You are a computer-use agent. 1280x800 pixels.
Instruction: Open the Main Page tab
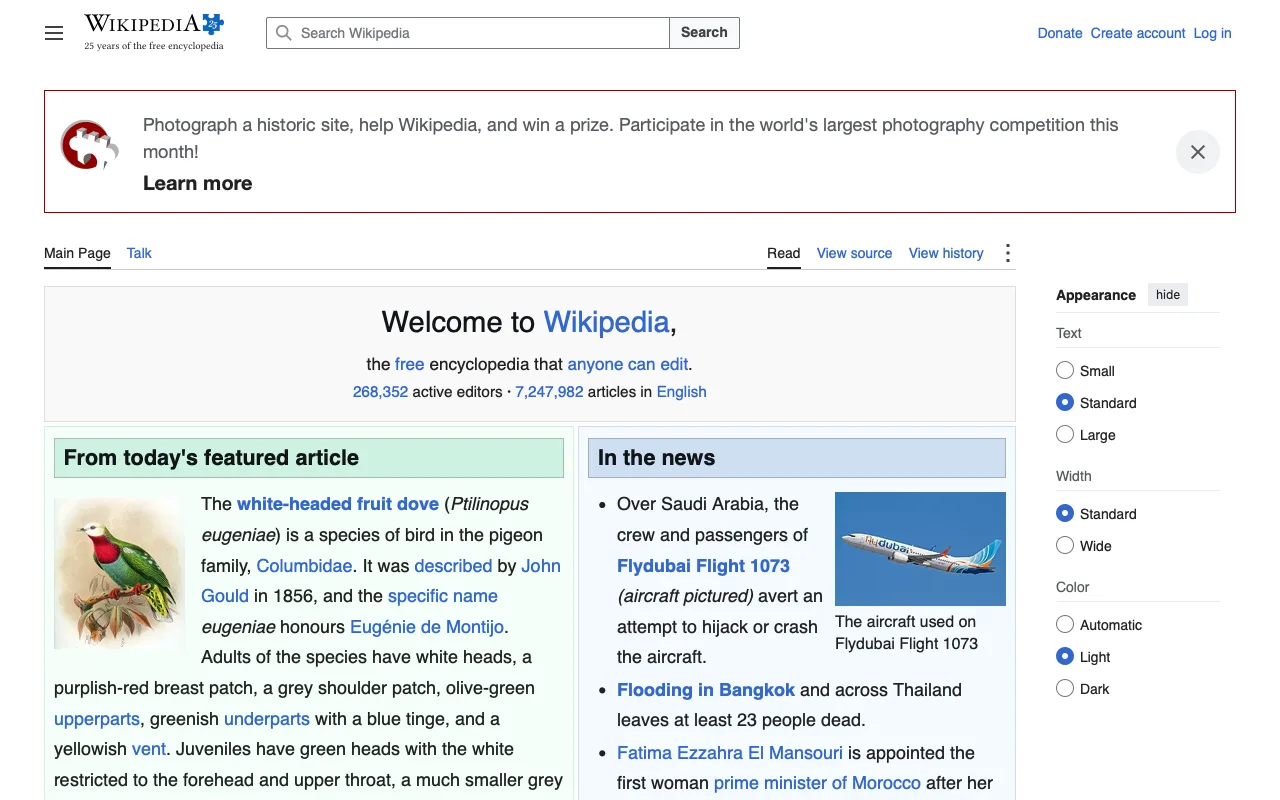(77, 253)
